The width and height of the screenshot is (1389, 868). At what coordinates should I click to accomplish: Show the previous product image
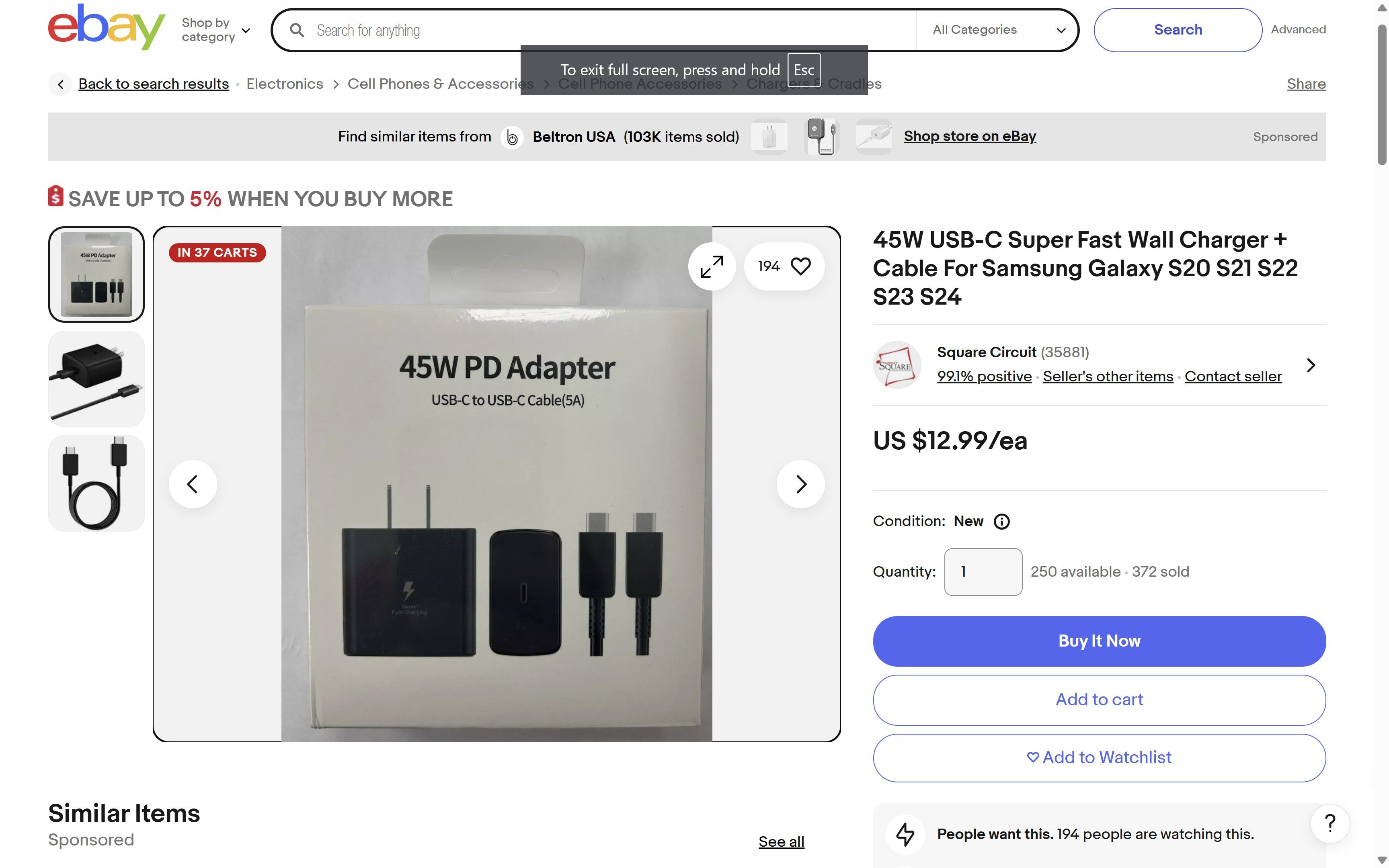pos(193,484)
